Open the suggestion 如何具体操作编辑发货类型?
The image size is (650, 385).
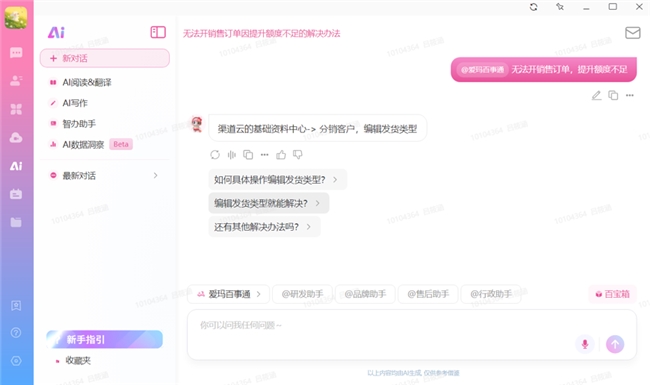pyautogui.click(x=277, y=180)
